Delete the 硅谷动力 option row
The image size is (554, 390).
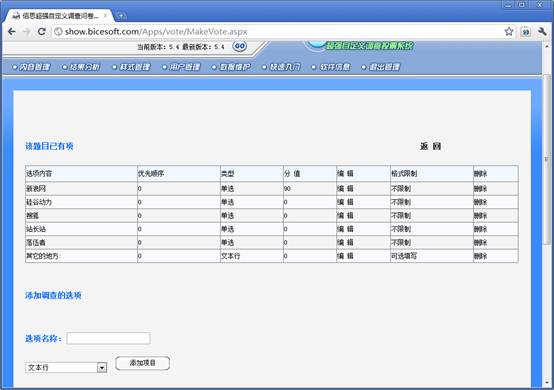[x=480, y=202]
